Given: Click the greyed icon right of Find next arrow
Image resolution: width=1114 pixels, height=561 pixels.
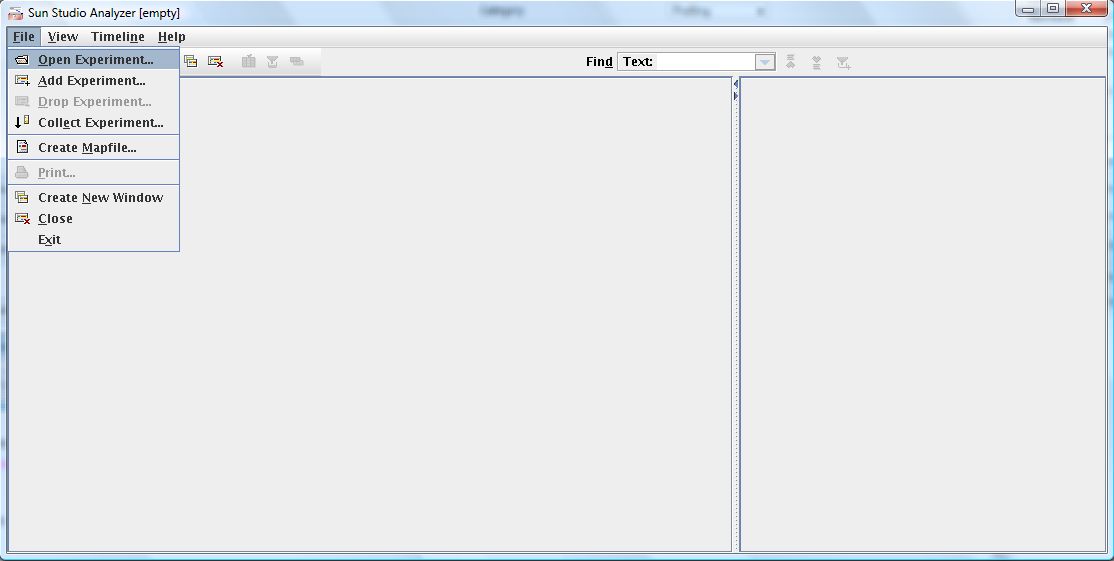Looking at the screenshot, I should tap(843, 62).
